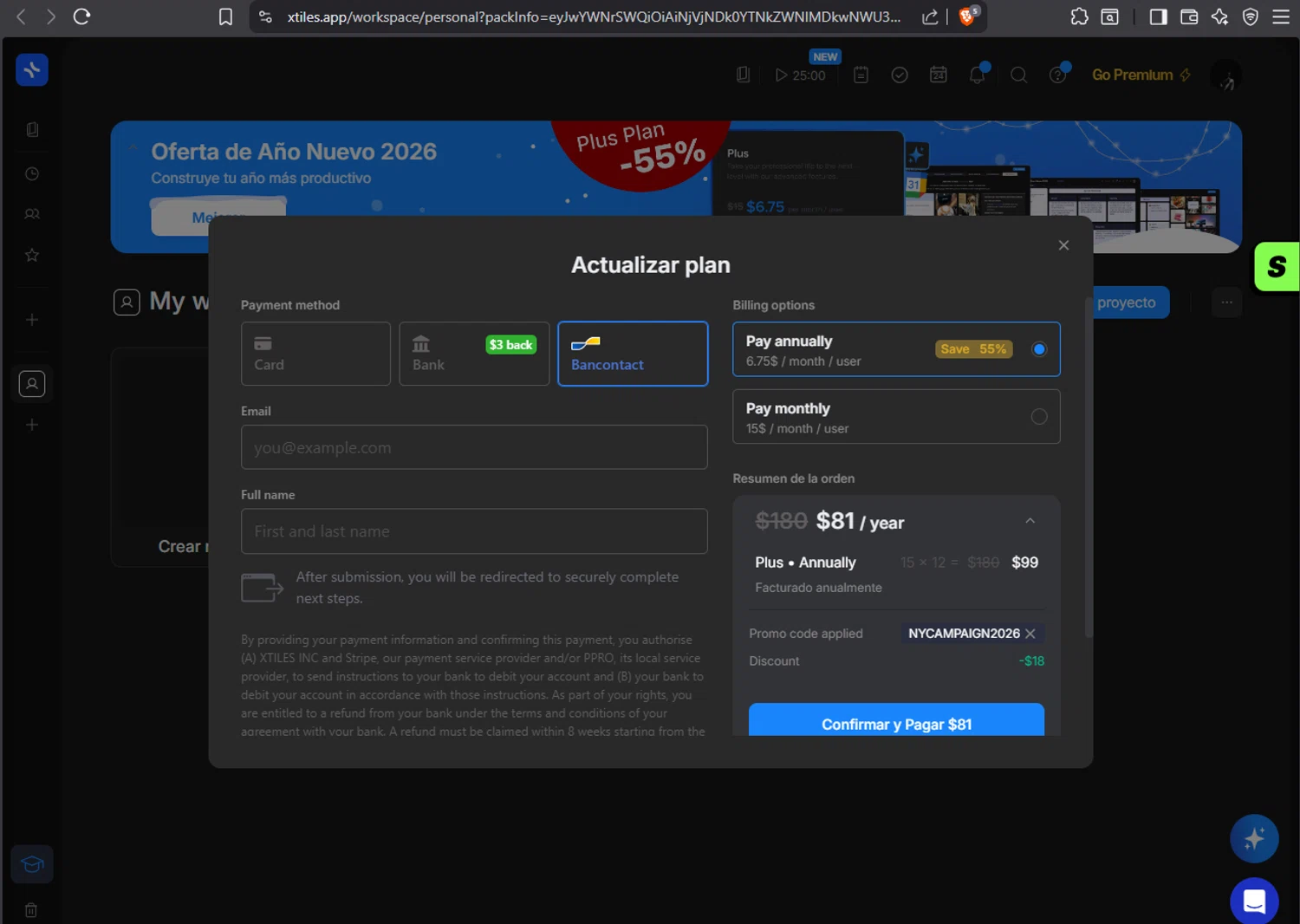This screenshot has height=924, width=1300.
Task: Click the blue proyecto button
Action: pyautogui.click(x=1130, y=303)
